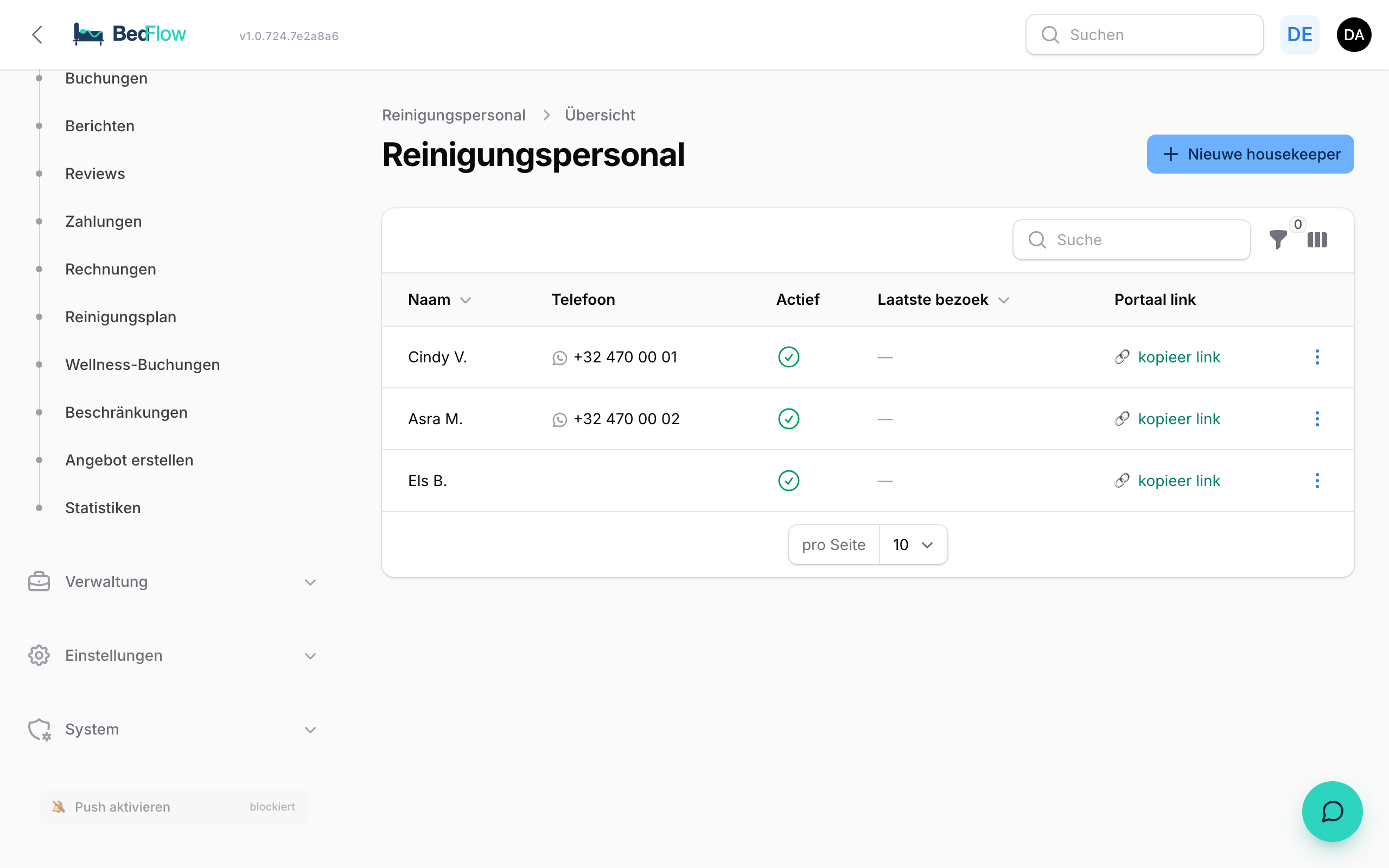Click the Actief column header

(798, 299)
